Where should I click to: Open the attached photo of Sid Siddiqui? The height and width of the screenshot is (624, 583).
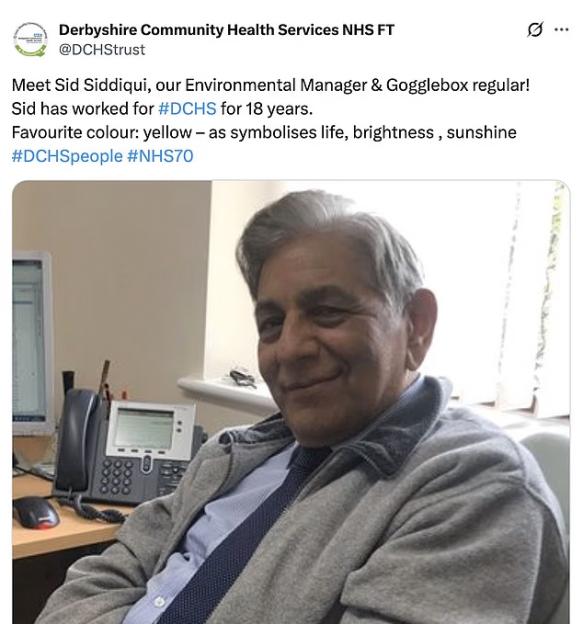click(x=291, y=402)
